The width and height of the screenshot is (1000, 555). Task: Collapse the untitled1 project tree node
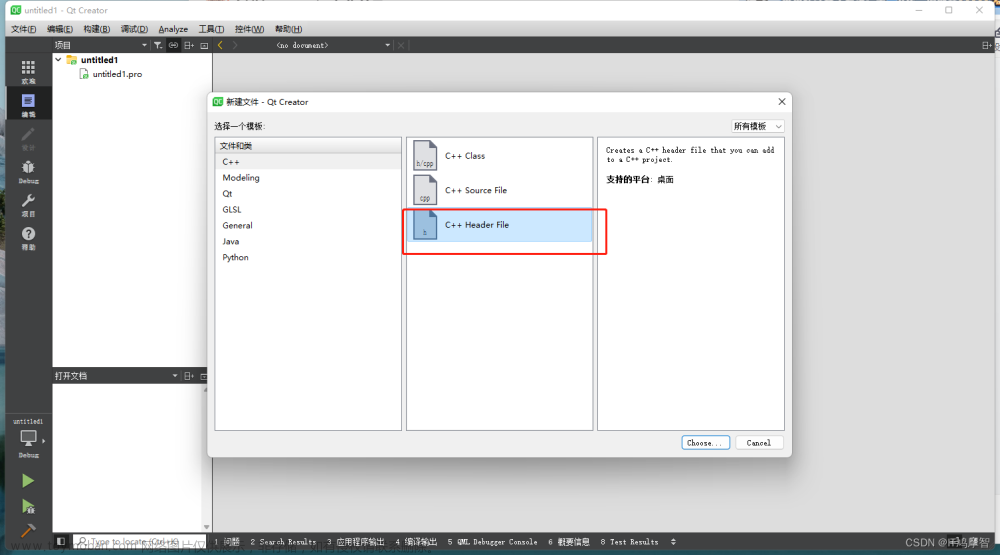58,59
